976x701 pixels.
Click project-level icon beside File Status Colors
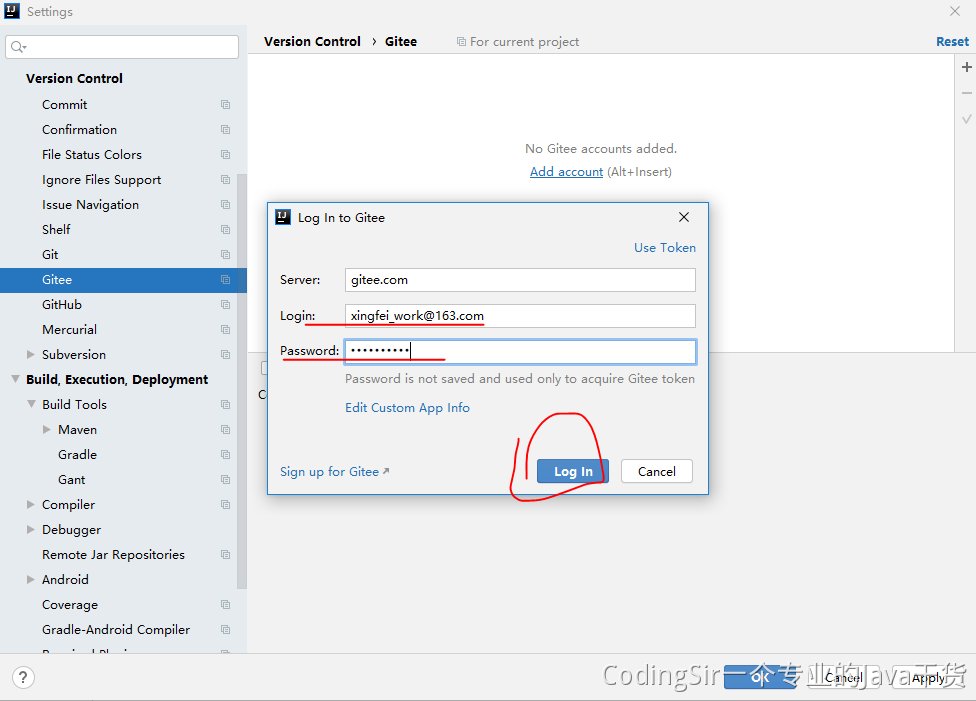tap(225, 154)
